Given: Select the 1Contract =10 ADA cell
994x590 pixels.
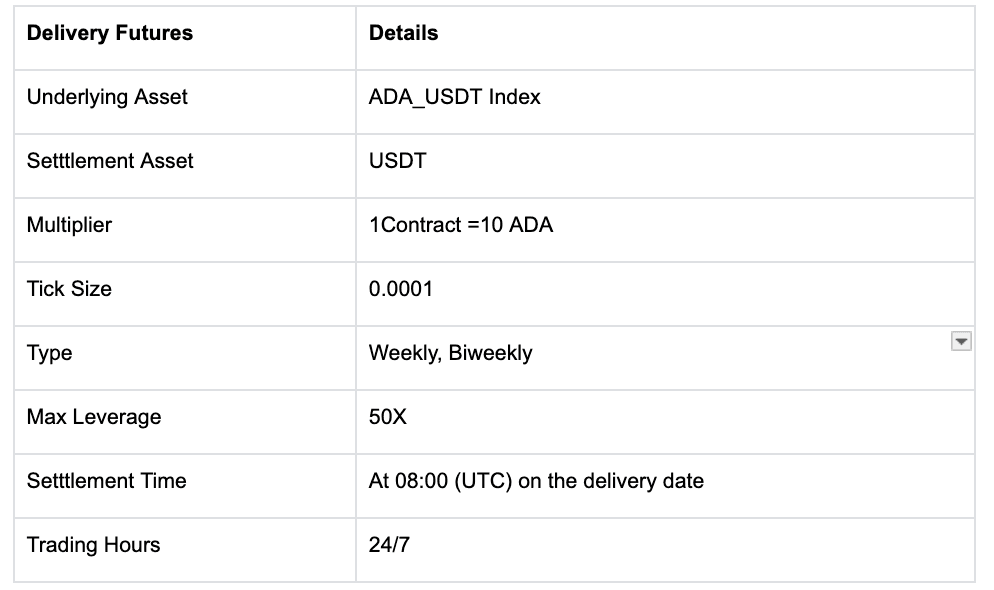Looking at the screenshot, I should pos(460,225).
